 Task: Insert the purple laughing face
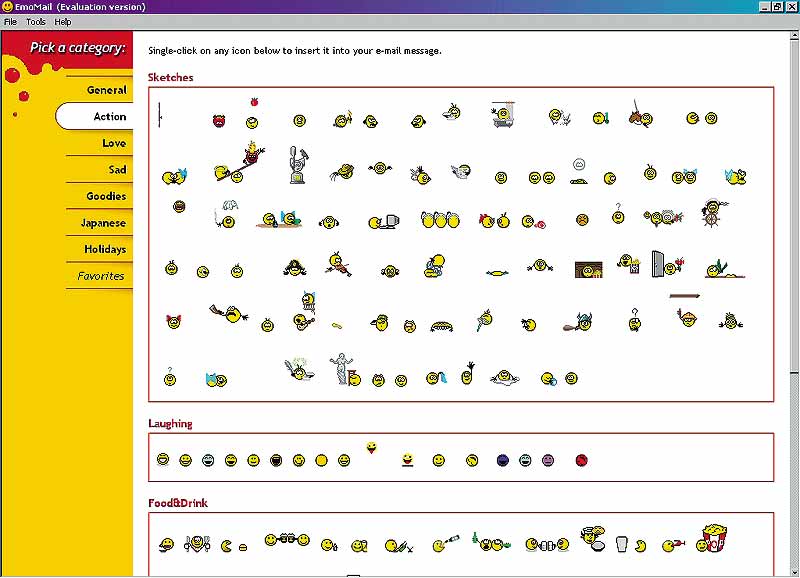[548, 461]
